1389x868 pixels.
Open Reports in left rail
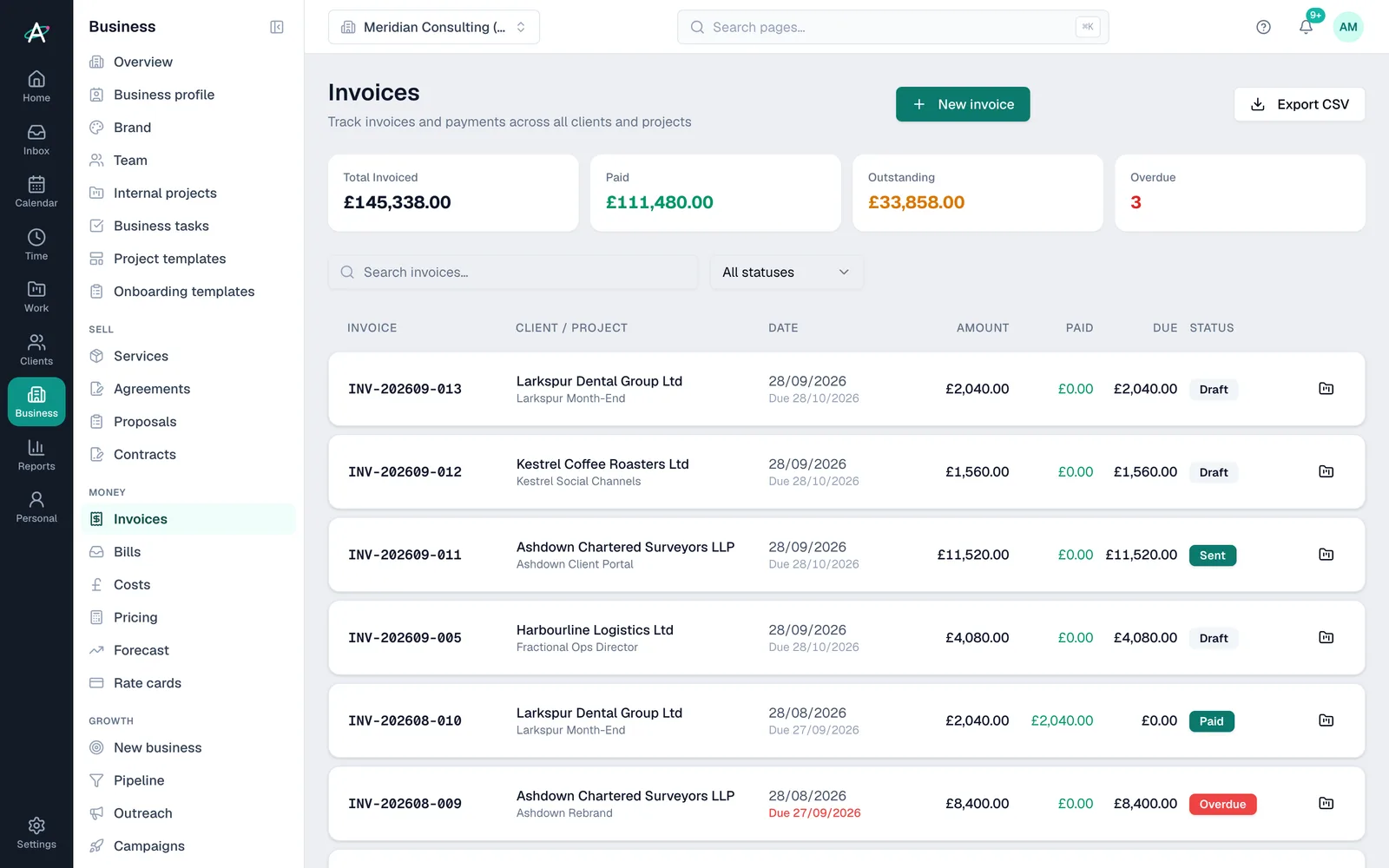pos(36,455)
